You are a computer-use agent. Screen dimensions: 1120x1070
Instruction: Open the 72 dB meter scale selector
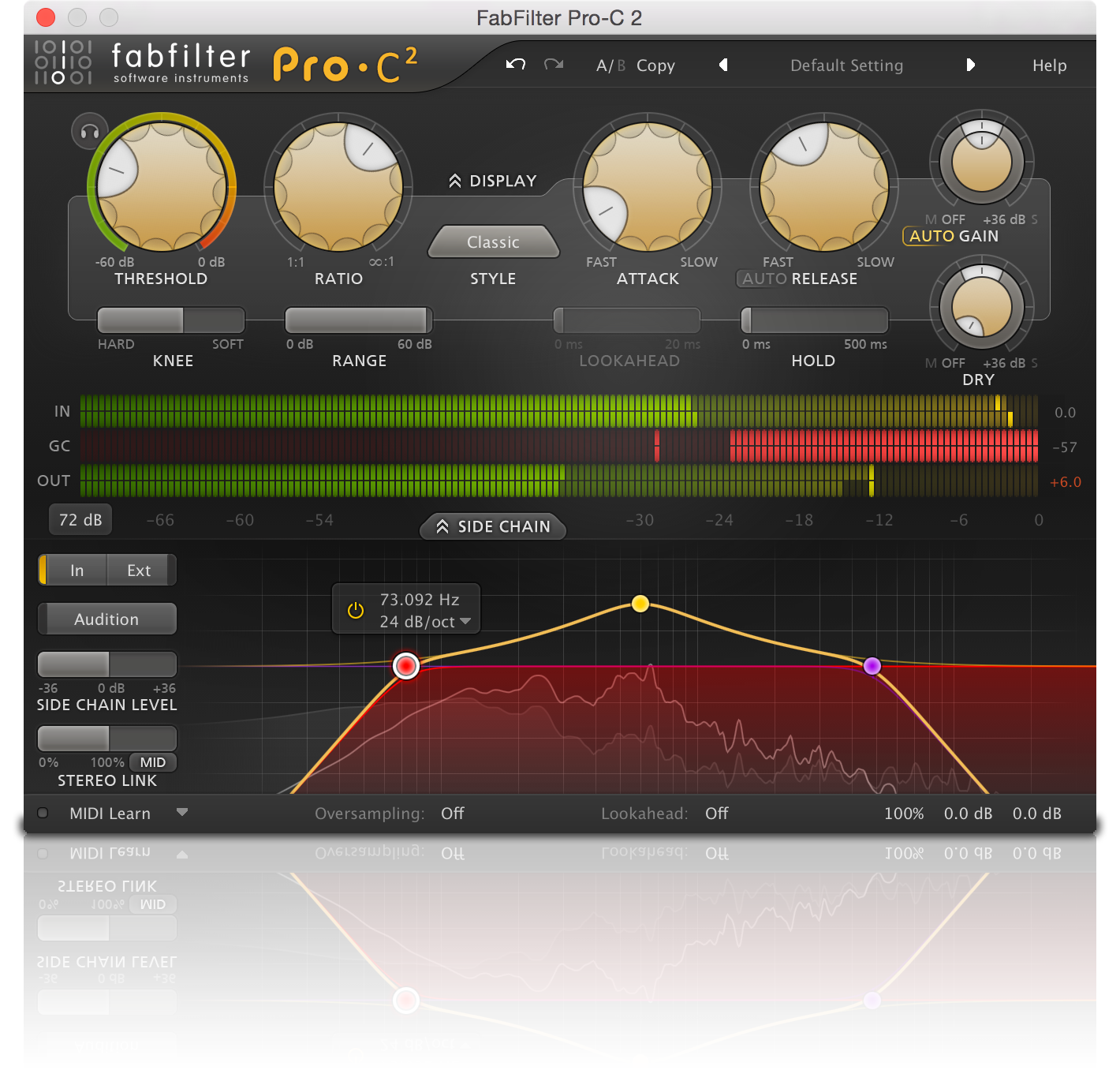(80, 520)
